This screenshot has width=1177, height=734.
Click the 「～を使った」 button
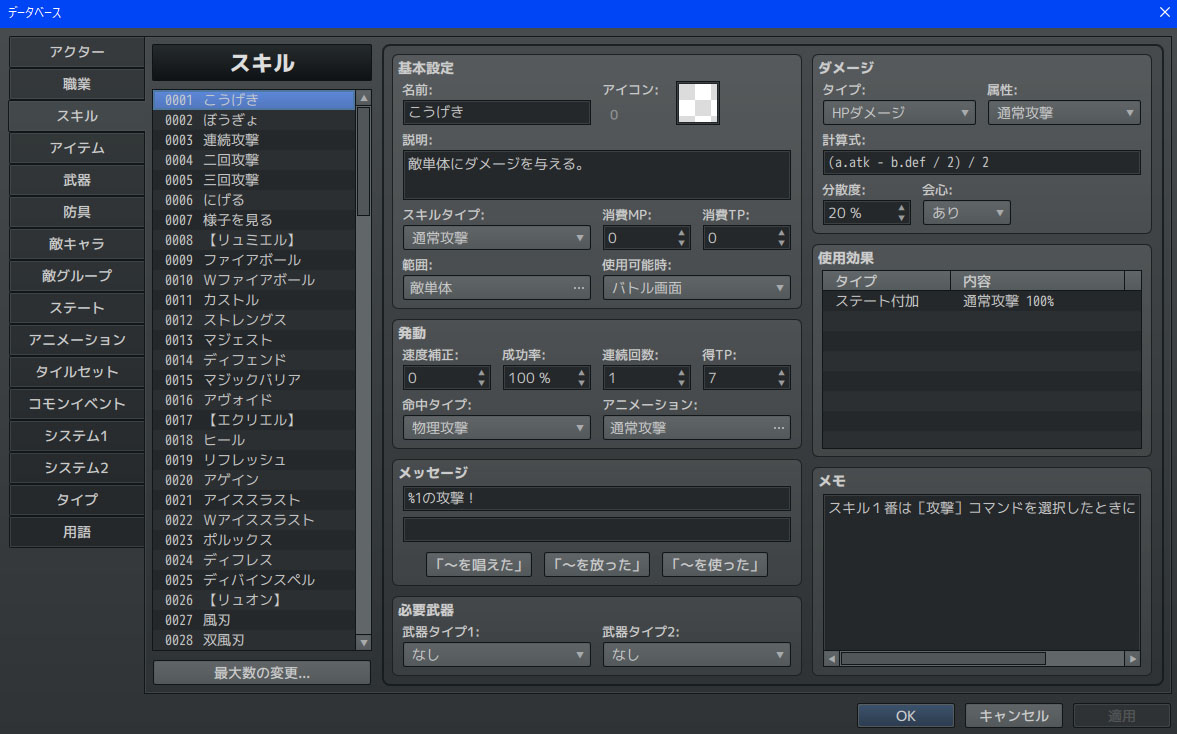coord(715,564)
